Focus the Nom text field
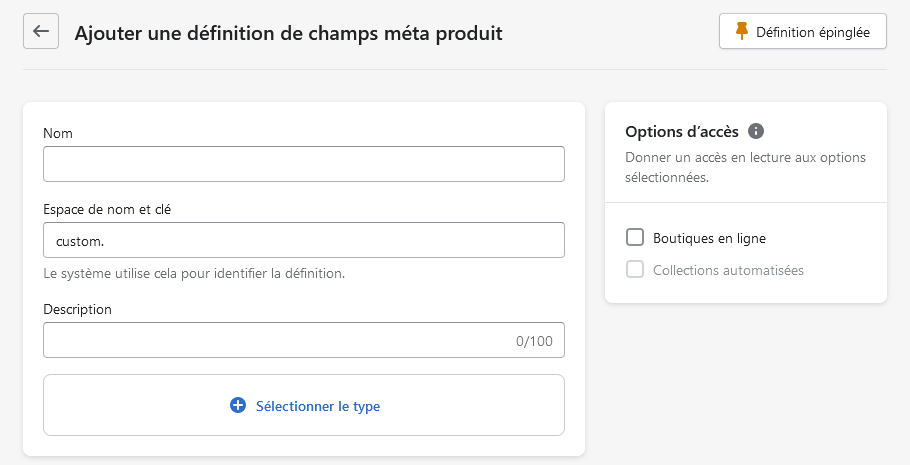 point(304,164)
